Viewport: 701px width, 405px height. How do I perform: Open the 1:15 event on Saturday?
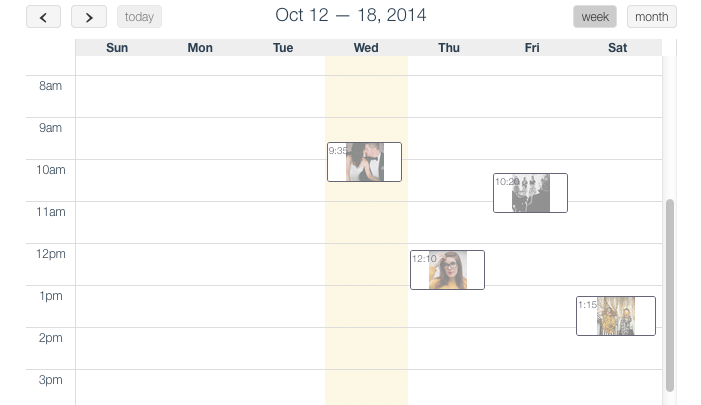click(x=615, y=316)
